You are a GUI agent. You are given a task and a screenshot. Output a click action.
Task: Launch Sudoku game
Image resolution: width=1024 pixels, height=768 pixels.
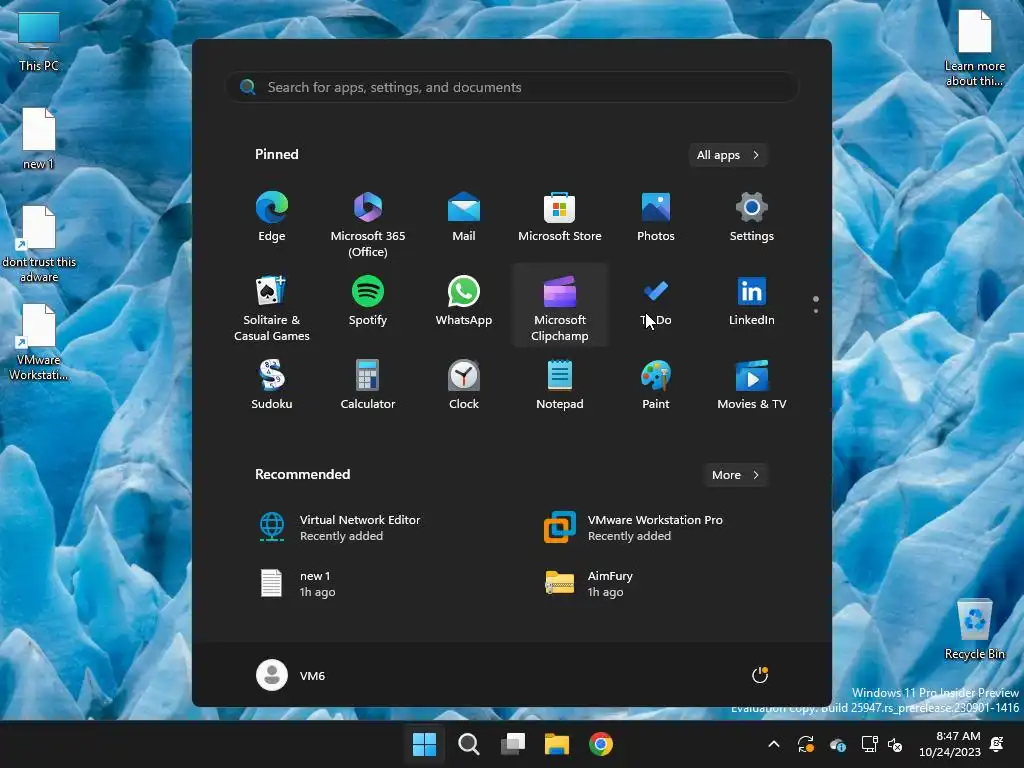pyautogui.click(x=272, y=385)
